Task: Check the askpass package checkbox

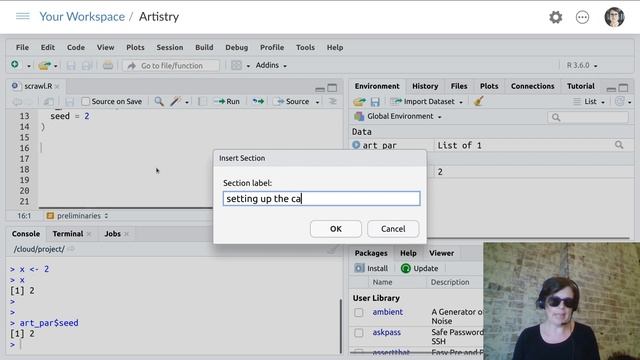Action: coord(358,333)
